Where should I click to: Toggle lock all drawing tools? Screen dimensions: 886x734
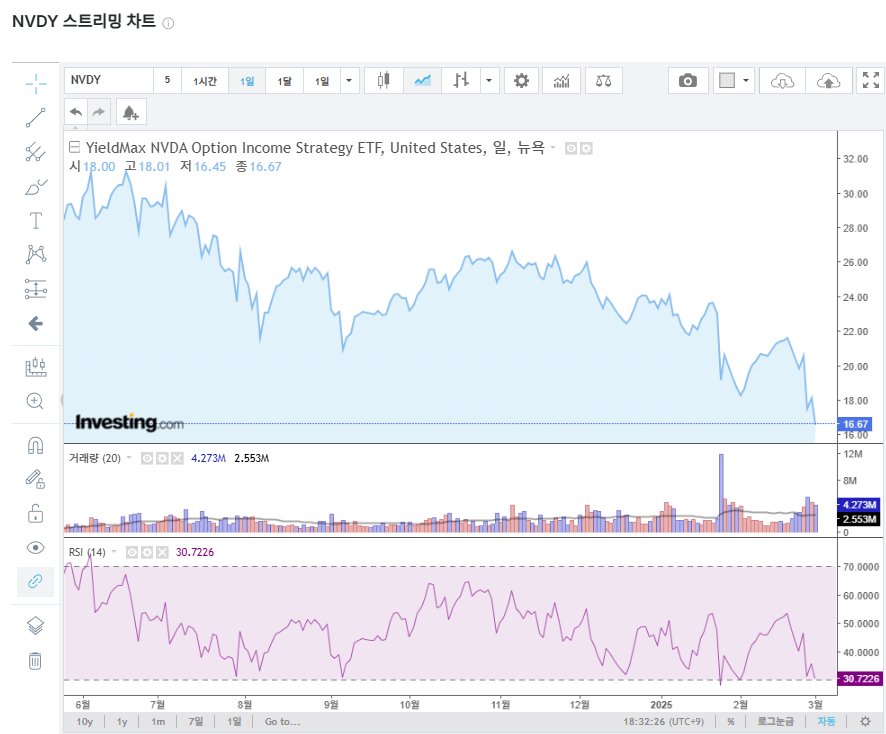(36, 513)
